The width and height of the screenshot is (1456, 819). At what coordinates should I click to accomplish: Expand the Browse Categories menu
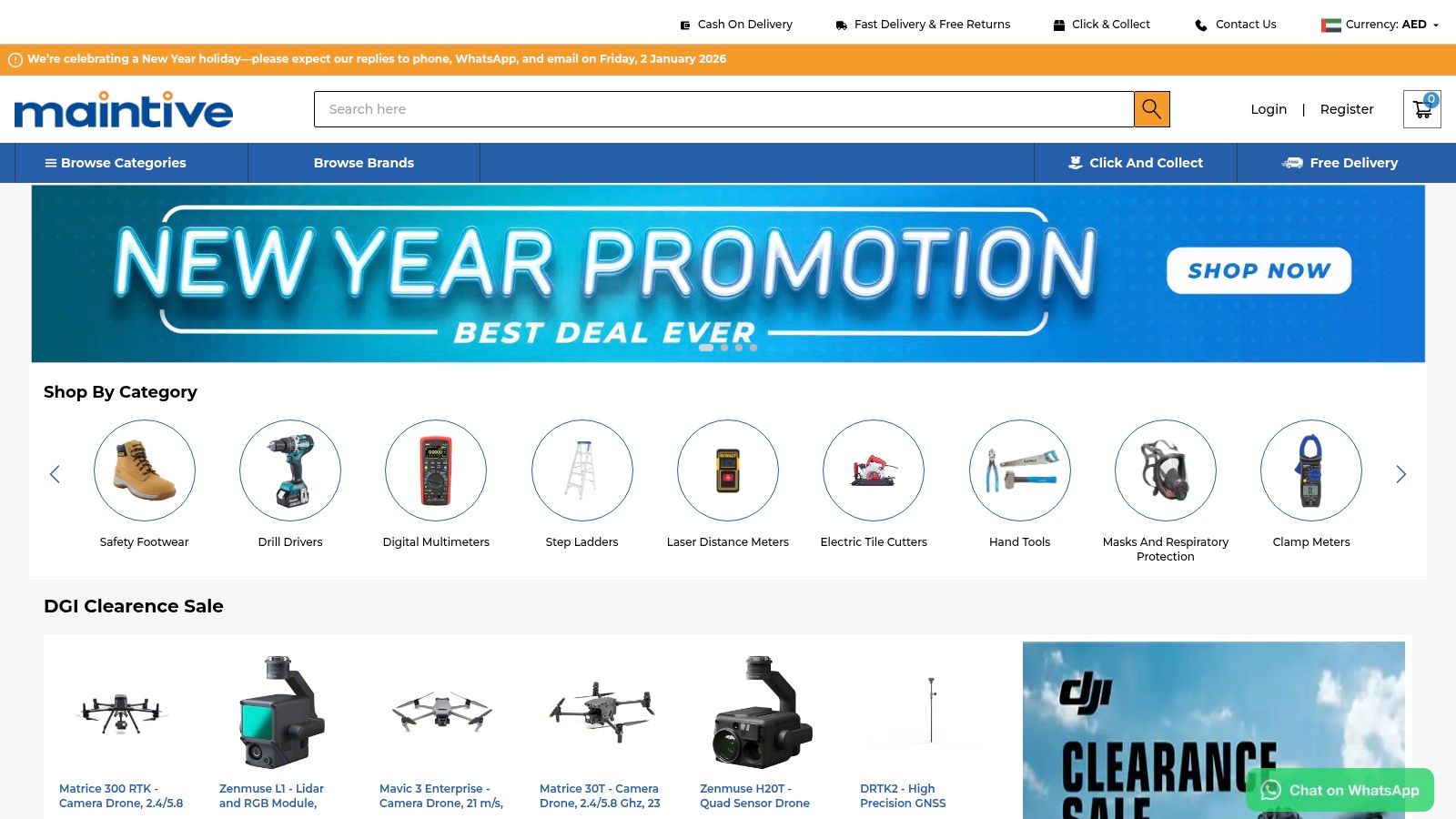[116, 163]
